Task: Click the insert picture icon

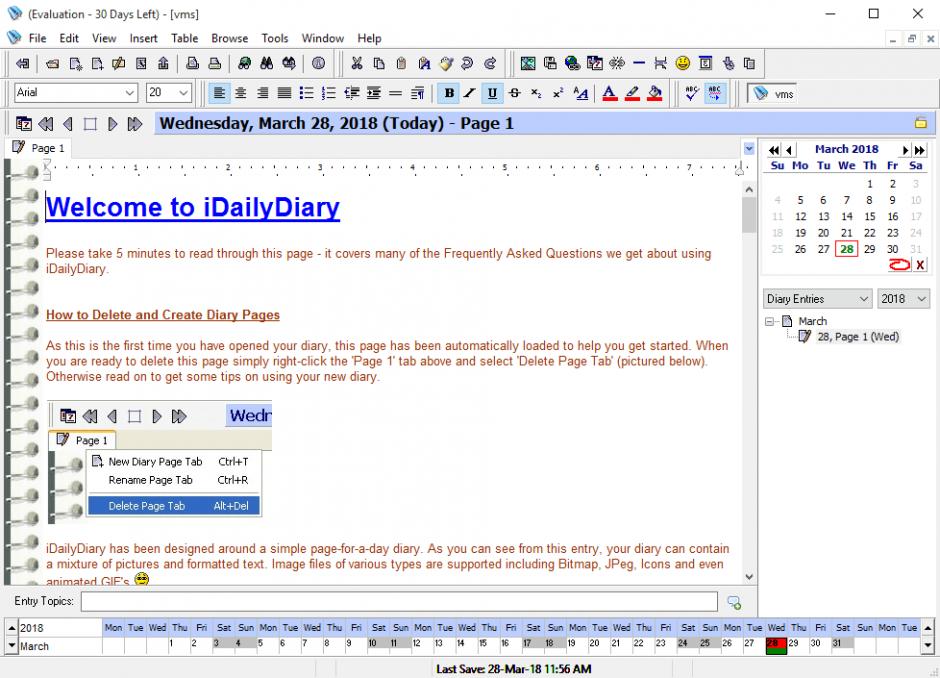Action: pos(528,64)
